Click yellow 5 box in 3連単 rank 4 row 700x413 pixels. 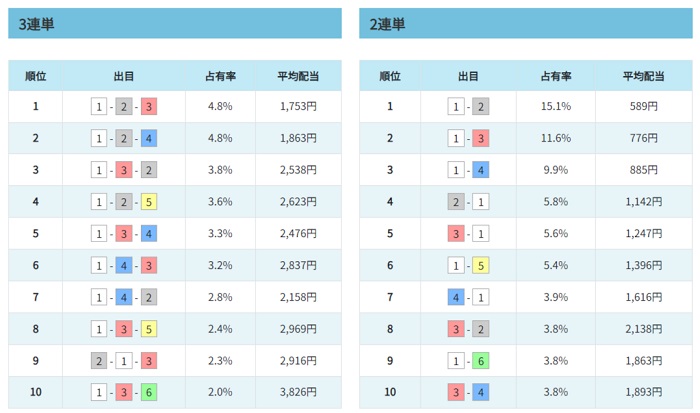(148, 202)
